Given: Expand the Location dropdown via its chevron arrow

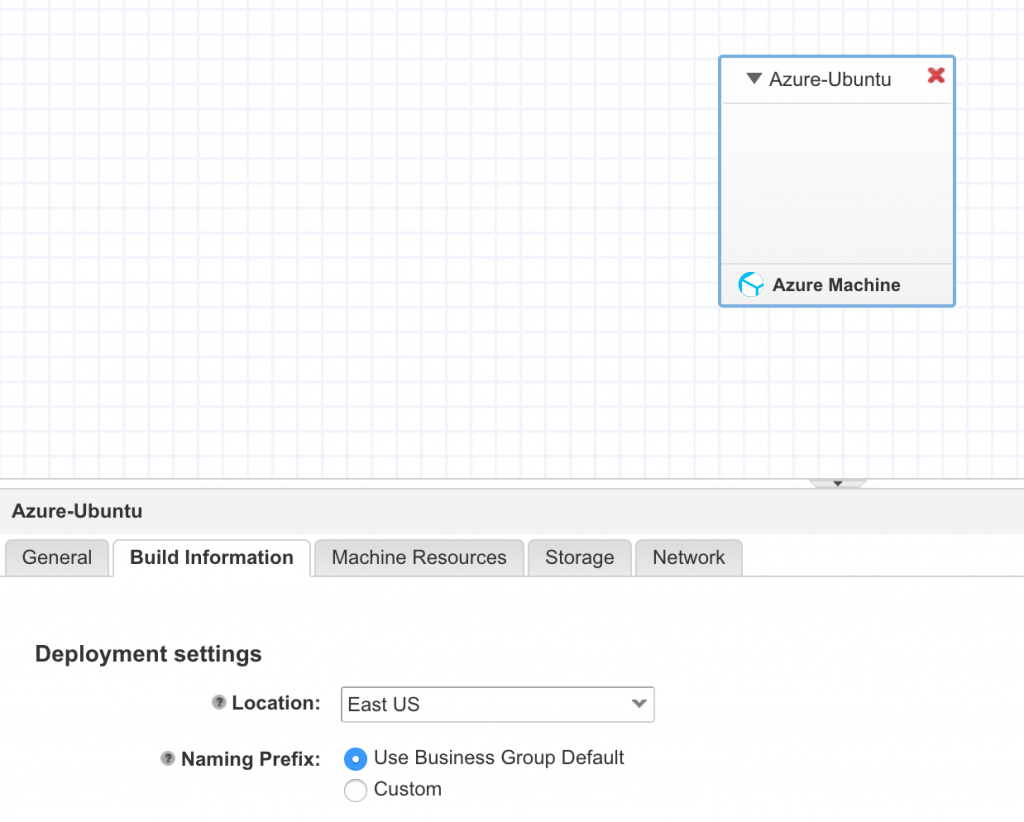Looking at the screenshot, I should click(639, 704).
